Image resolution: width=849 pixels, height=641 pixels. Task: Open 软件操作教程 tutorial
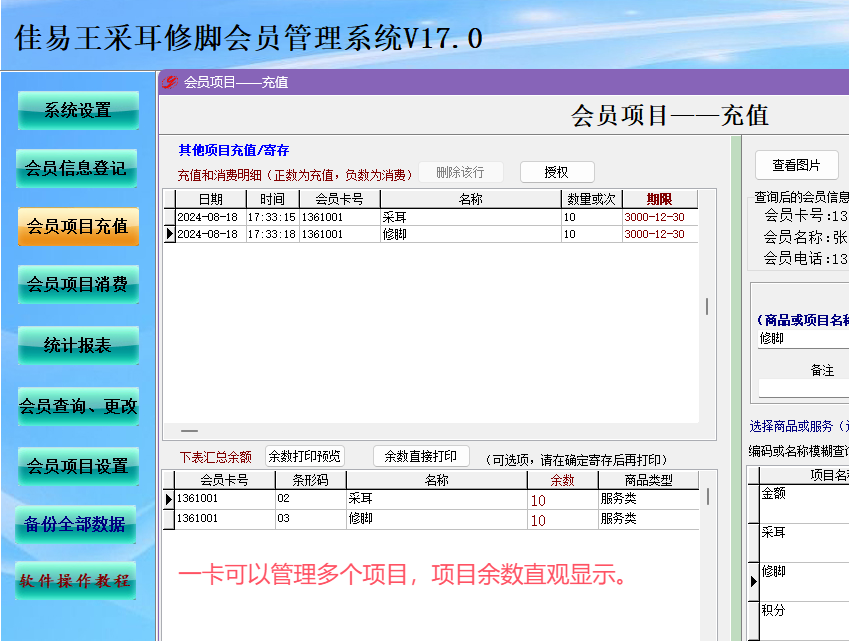[75, 581]
